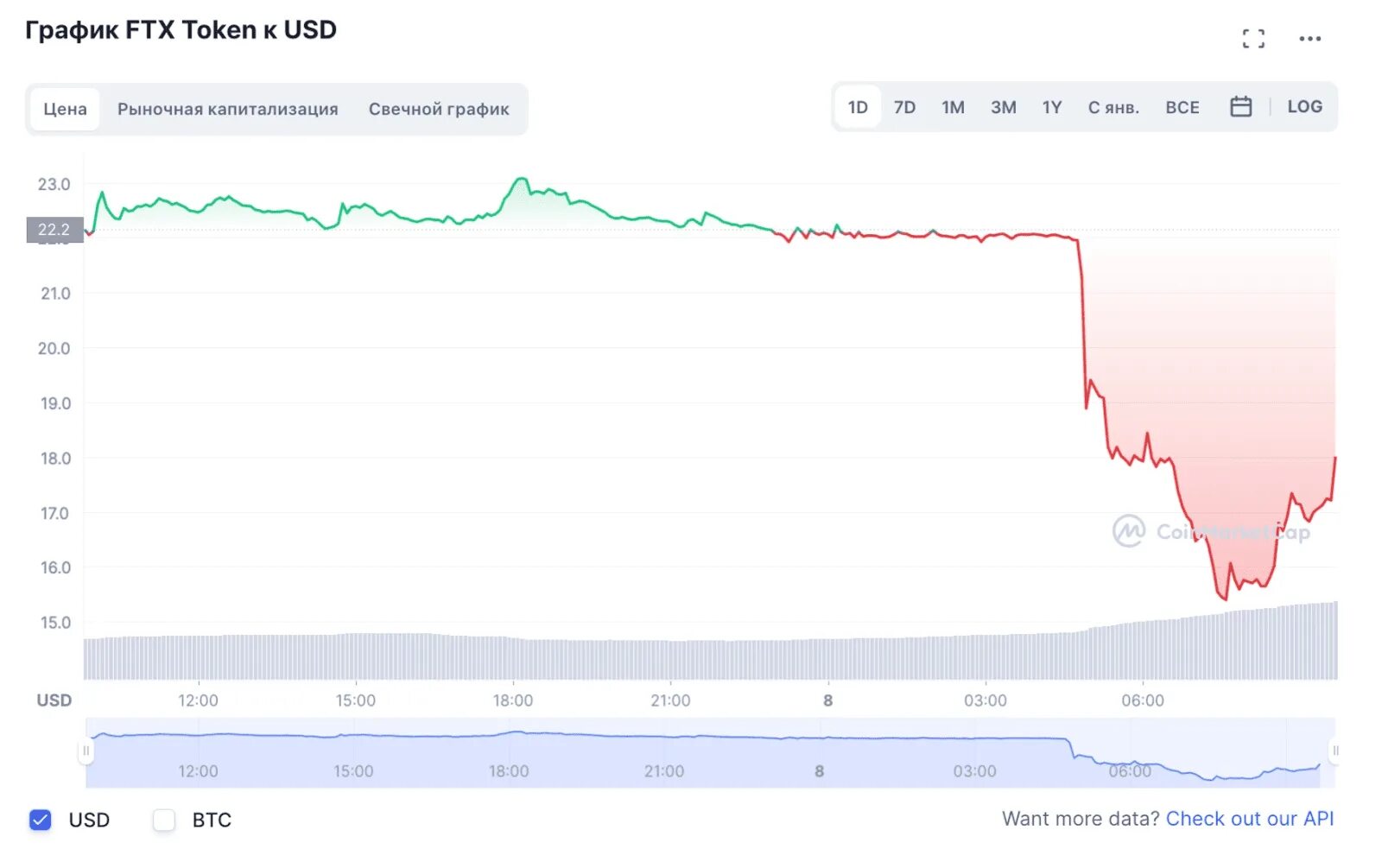
Task: Select the 1D time range
Action: [857, 108]
